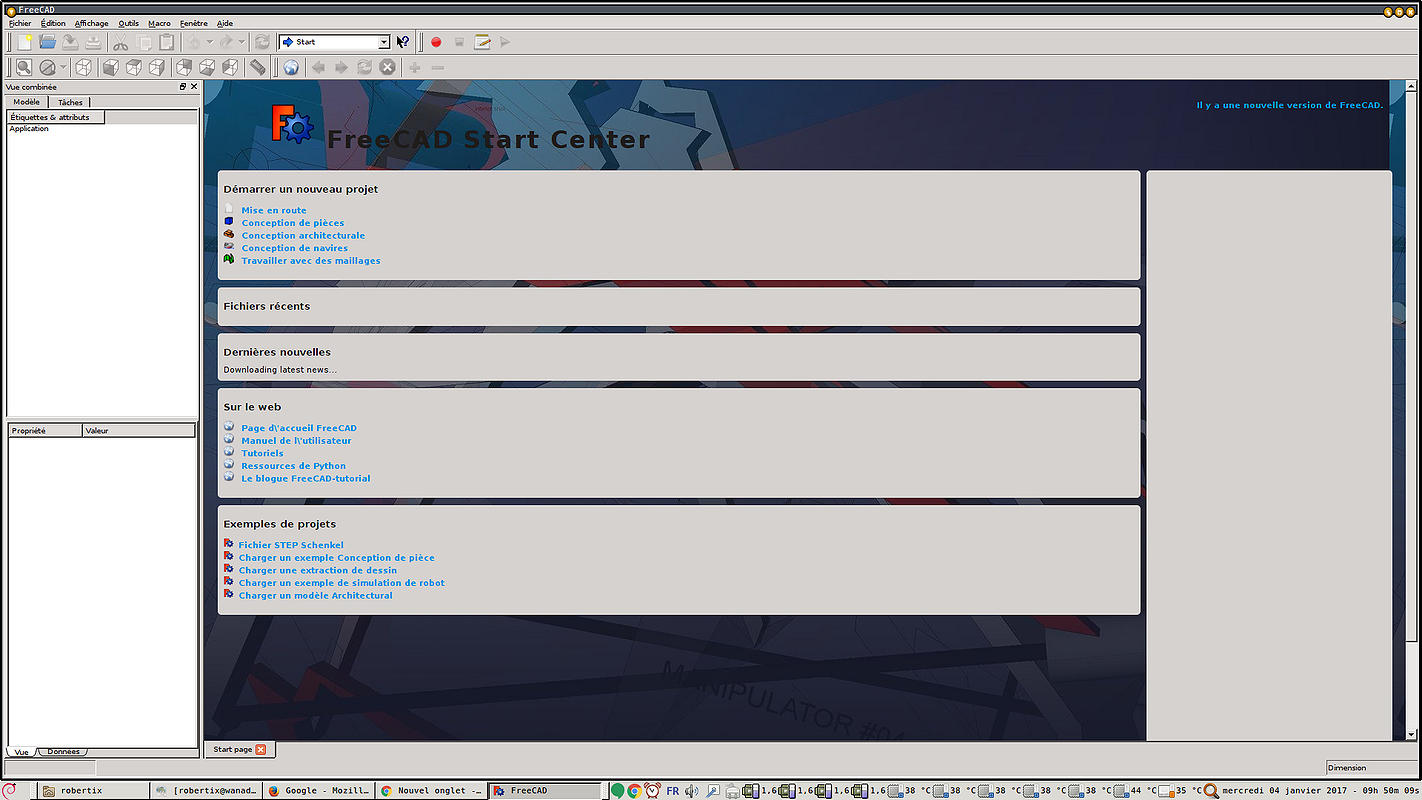Open the Outils menu
This screenshot has height=800, width=1422.
click(129, 23)
